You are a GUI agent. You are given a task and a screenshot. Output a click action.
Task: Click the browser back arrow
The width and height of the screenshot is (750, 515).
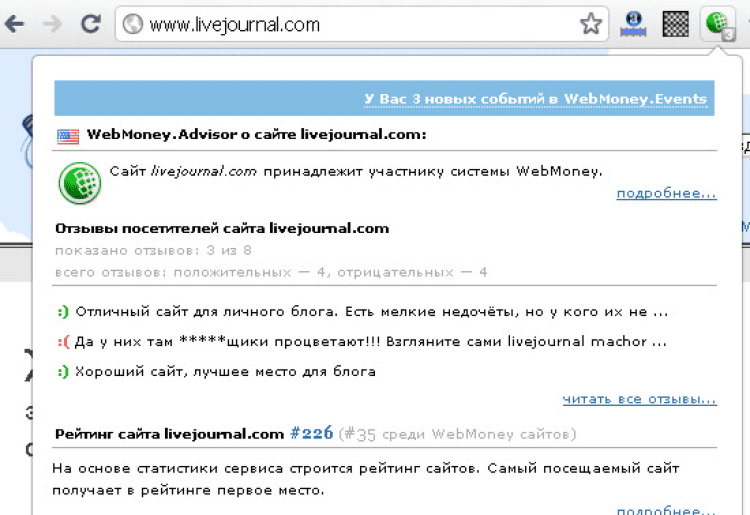point(14,23)
